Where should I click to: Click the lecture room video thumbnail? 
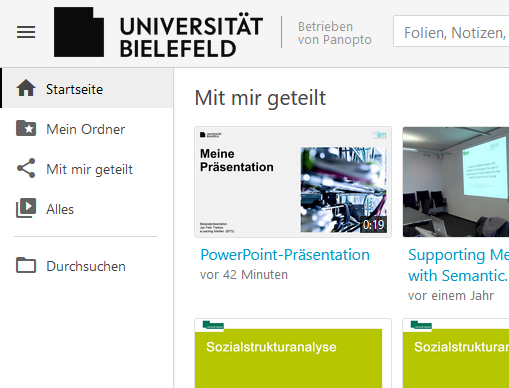(456, 182)
